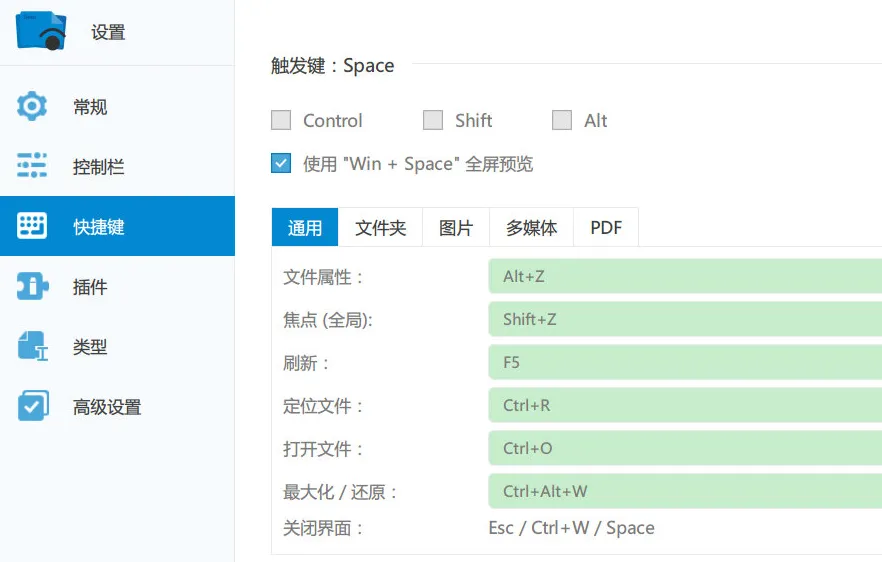Edit the 定位文件 Ctrl+R shortcut field
Screen dimensions: 882x562
point(684,406)
